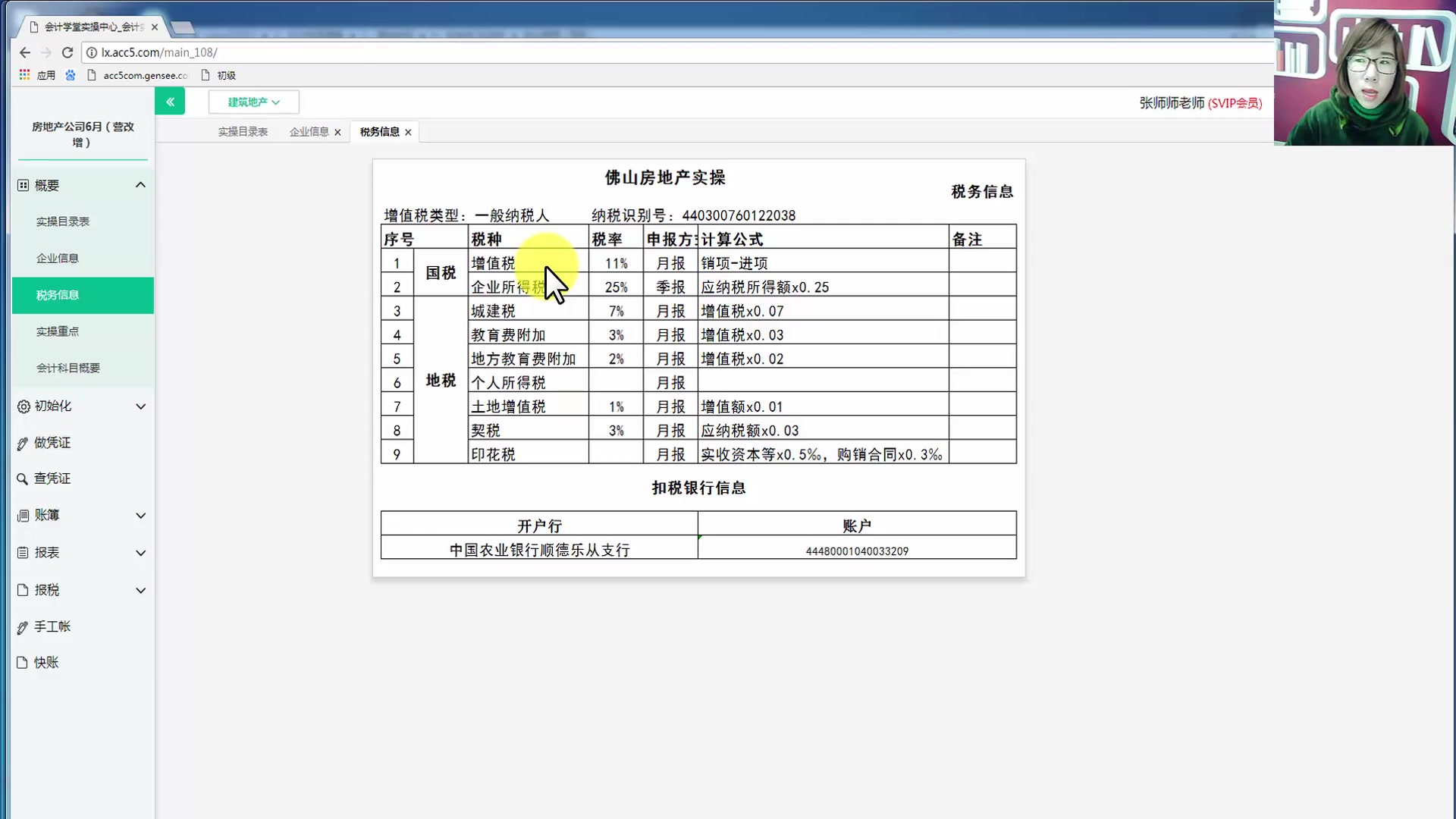Click the 查凭证 search voucher magnifier icon
The height and width of the screenshot is (819, 1456).
coord(22,479)
